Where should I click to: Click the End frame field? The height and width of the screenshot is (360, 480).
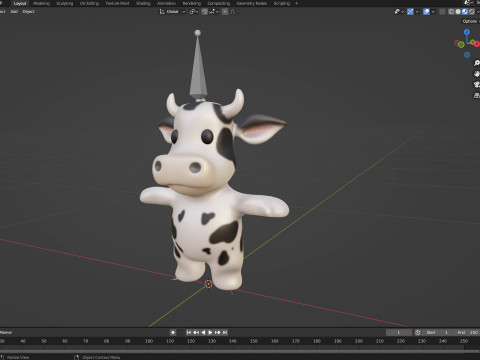(466, 332)
